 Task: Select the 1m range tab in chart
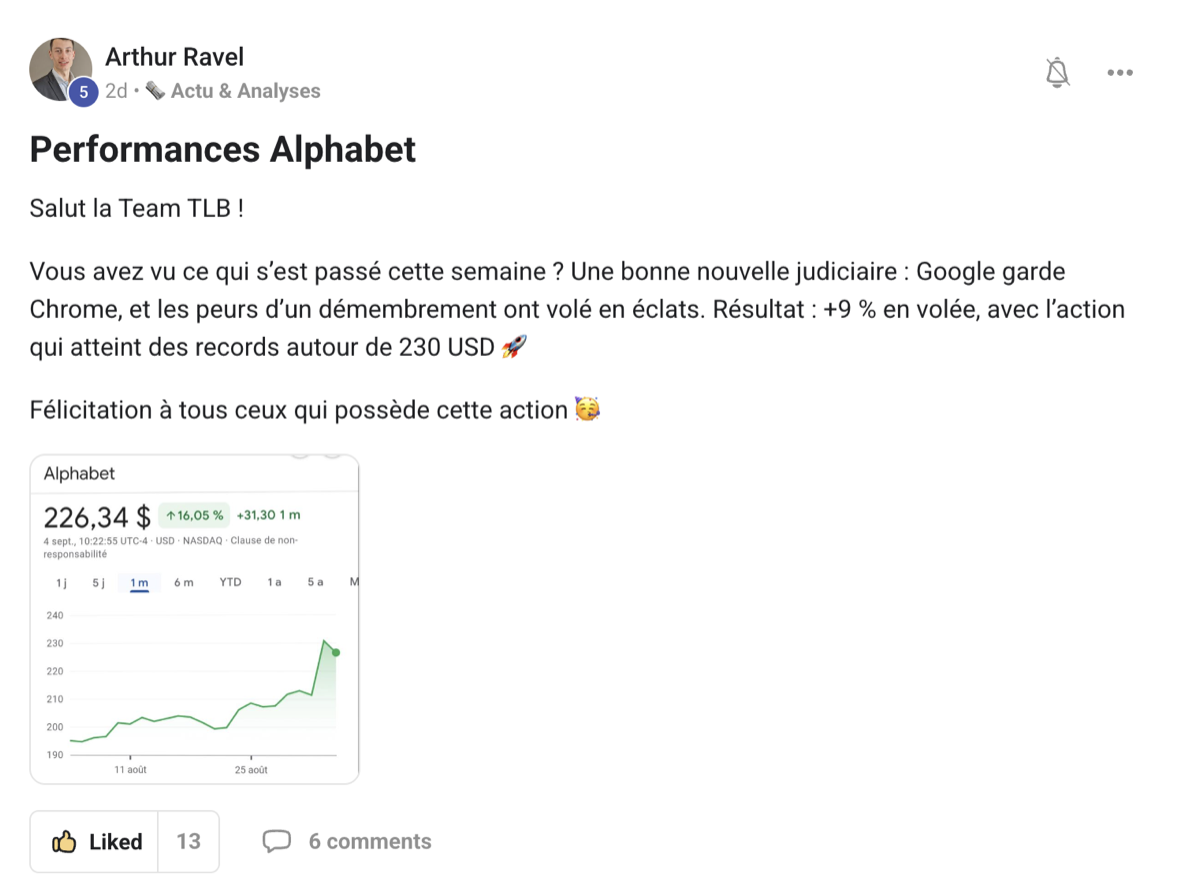139,583
